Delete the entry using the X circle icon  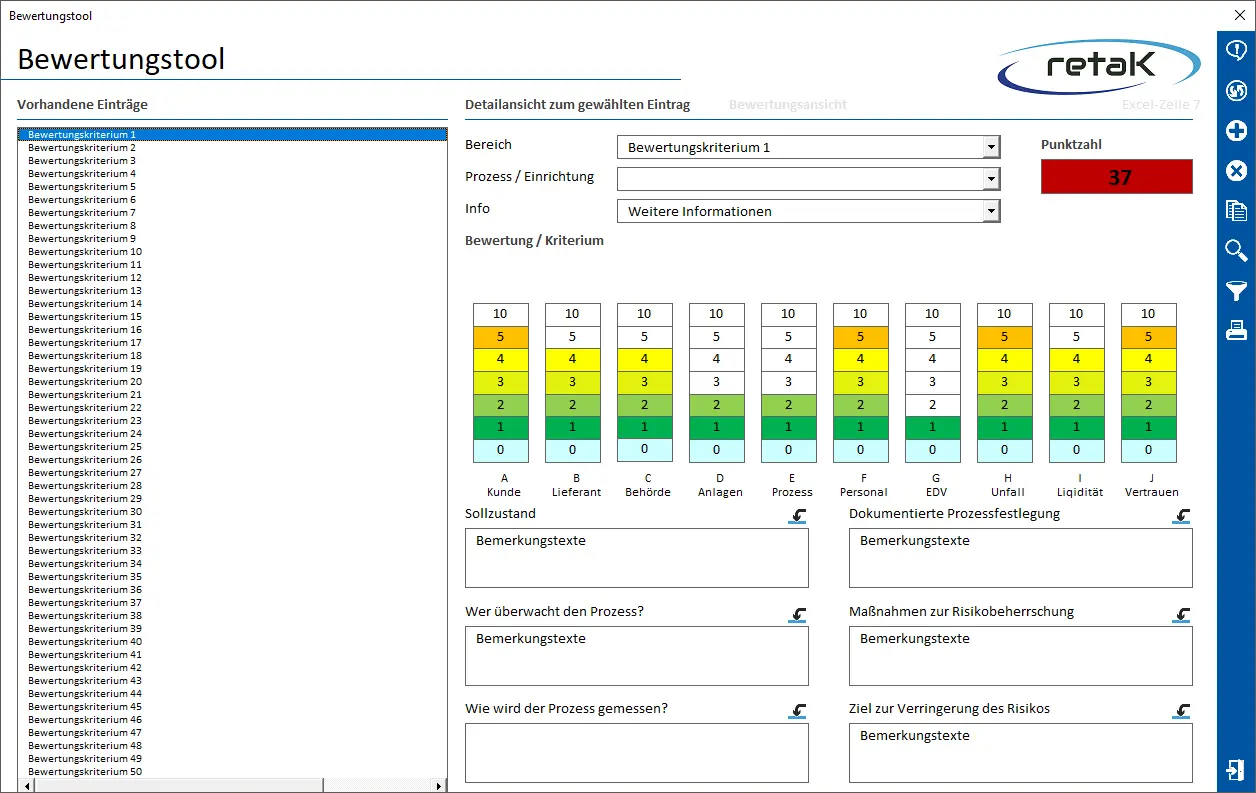point(1237,171)
